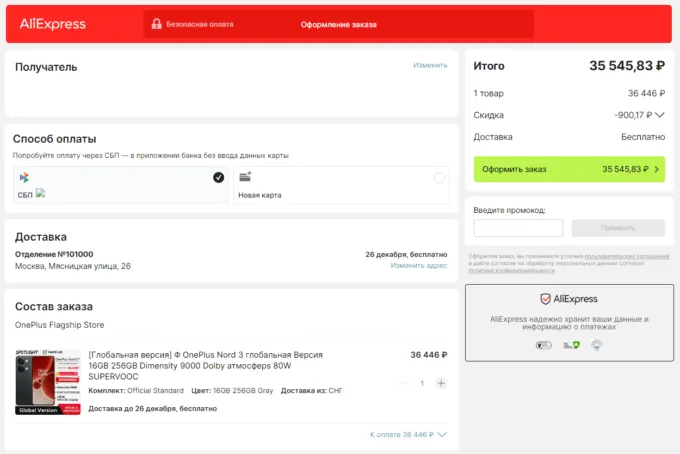Select СБП payment method option

point(121,186)
